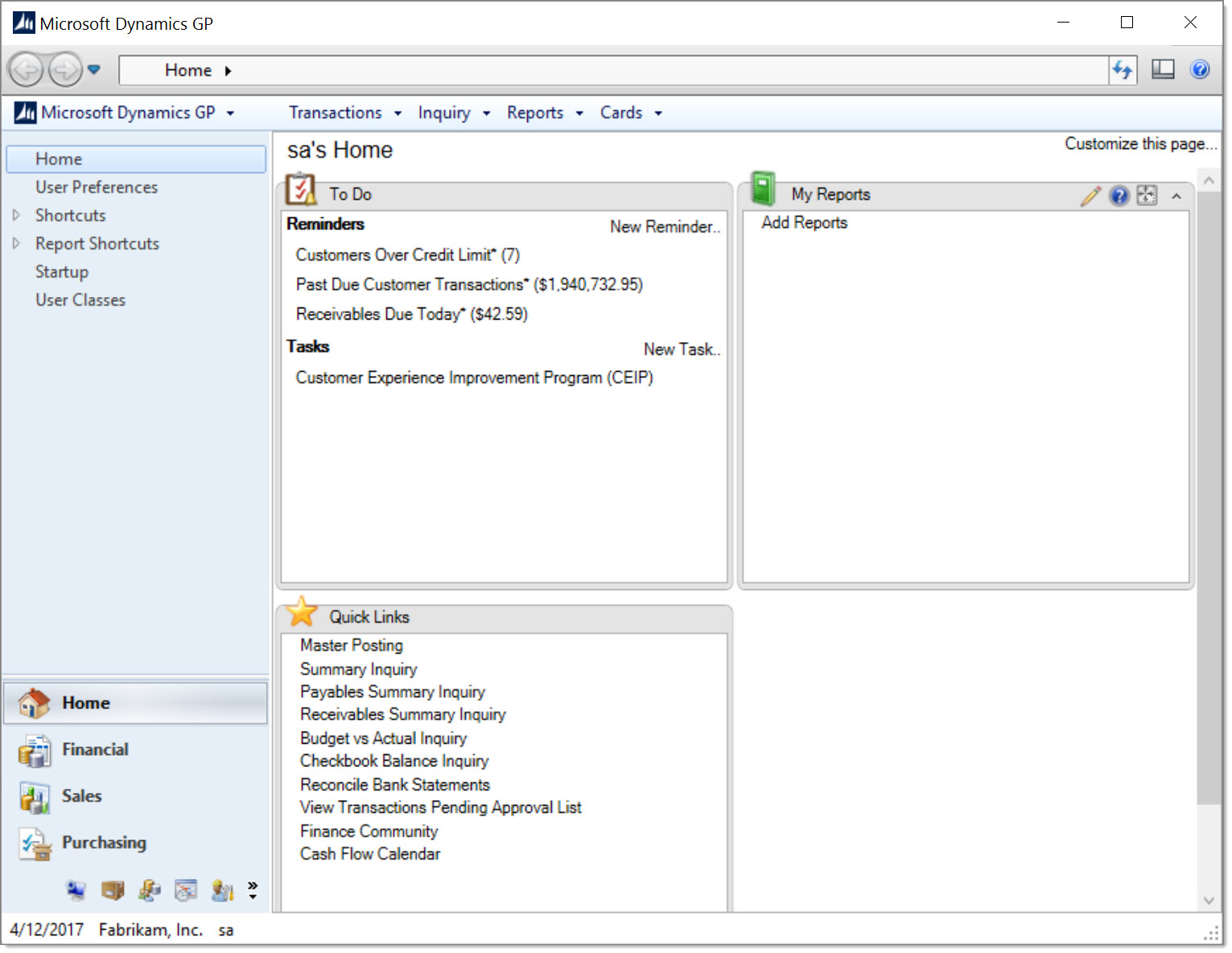Open the Finance Community quick link
1232x953 pixels.
tap(369, 831)
